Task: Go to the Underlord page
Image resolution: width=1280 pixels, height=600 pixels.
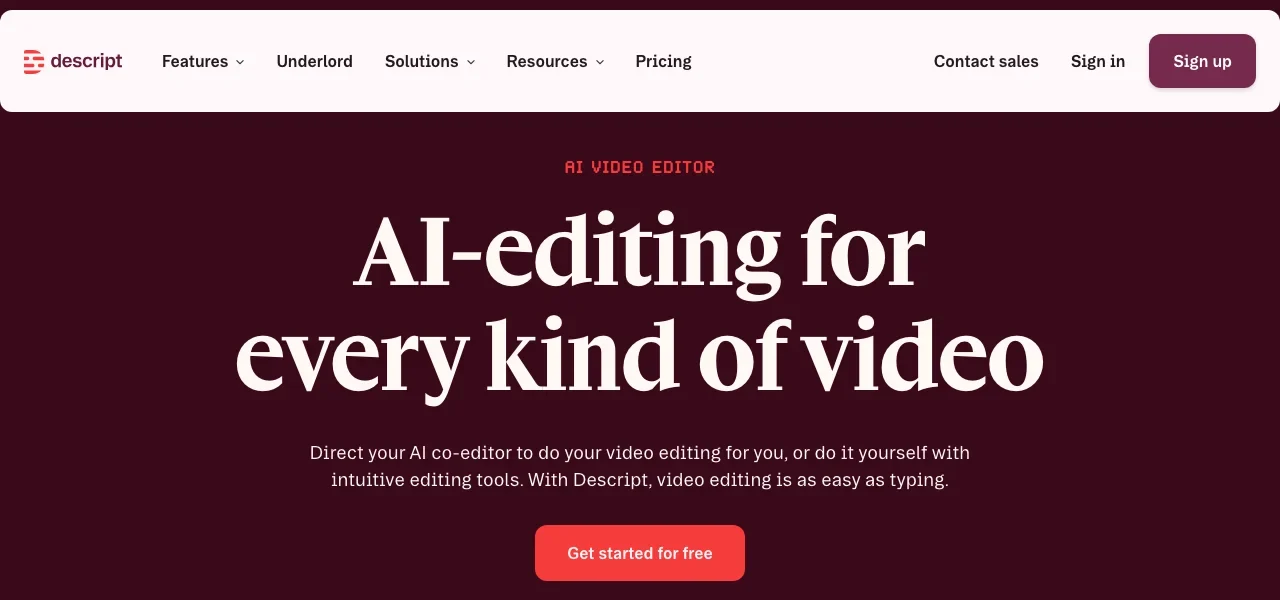Action: click(315, 61)
